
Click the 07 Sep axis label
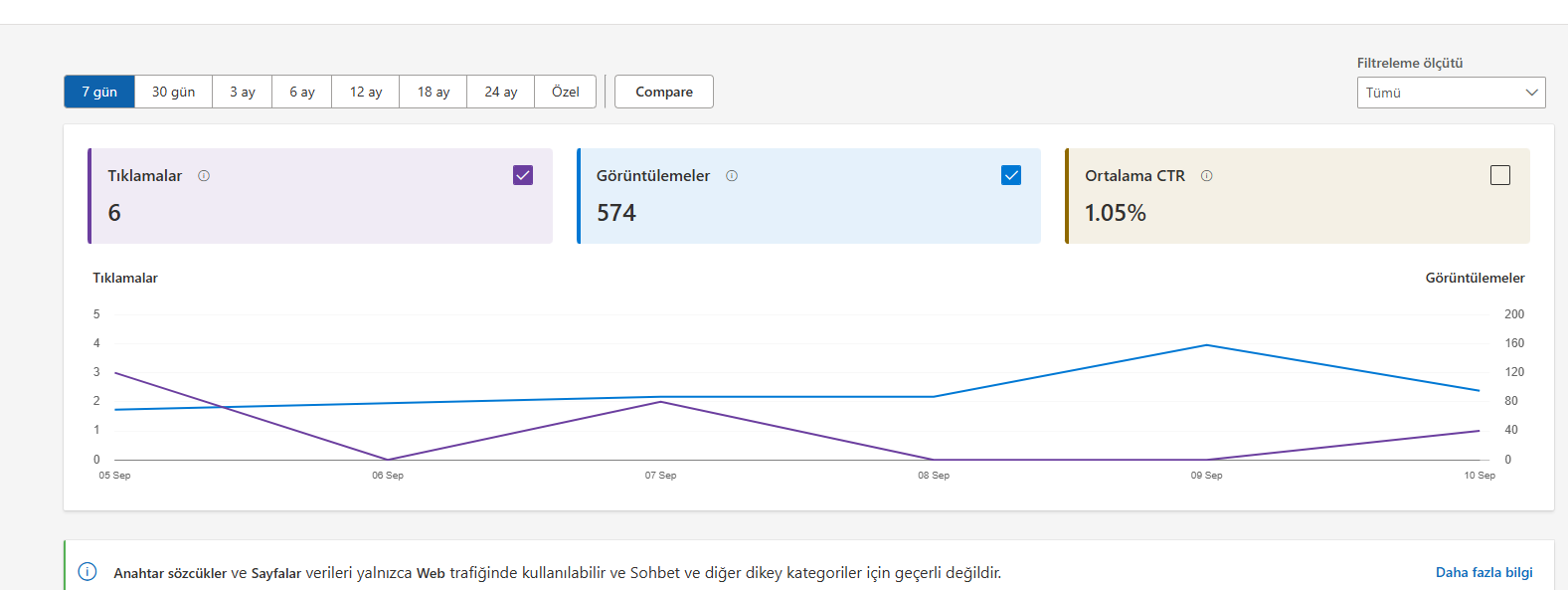coord(660,476)
